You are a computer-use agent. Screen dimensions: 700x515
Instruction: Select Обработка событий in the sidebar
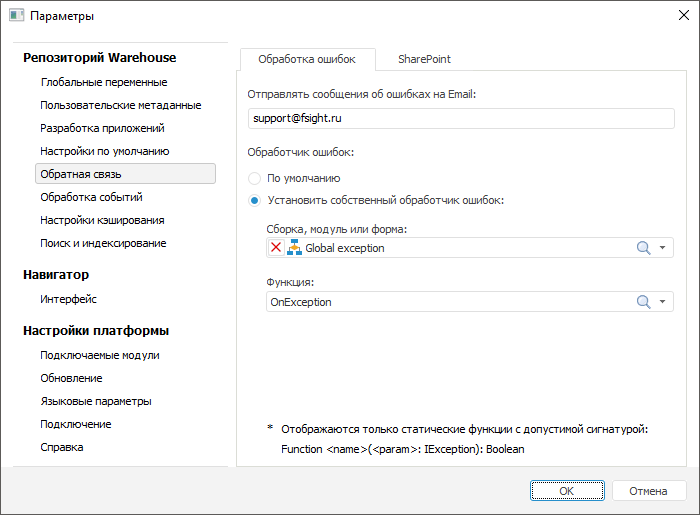(91, 197)
